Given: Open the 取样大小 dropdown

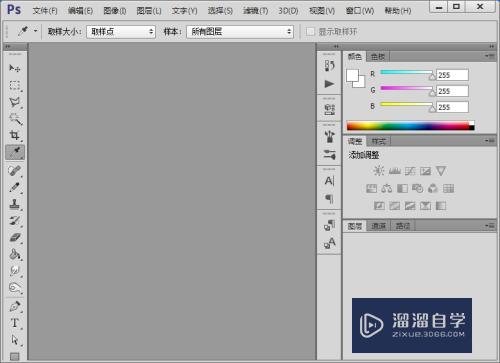Looking at the screenshot, I should click(x=121, y=32).
